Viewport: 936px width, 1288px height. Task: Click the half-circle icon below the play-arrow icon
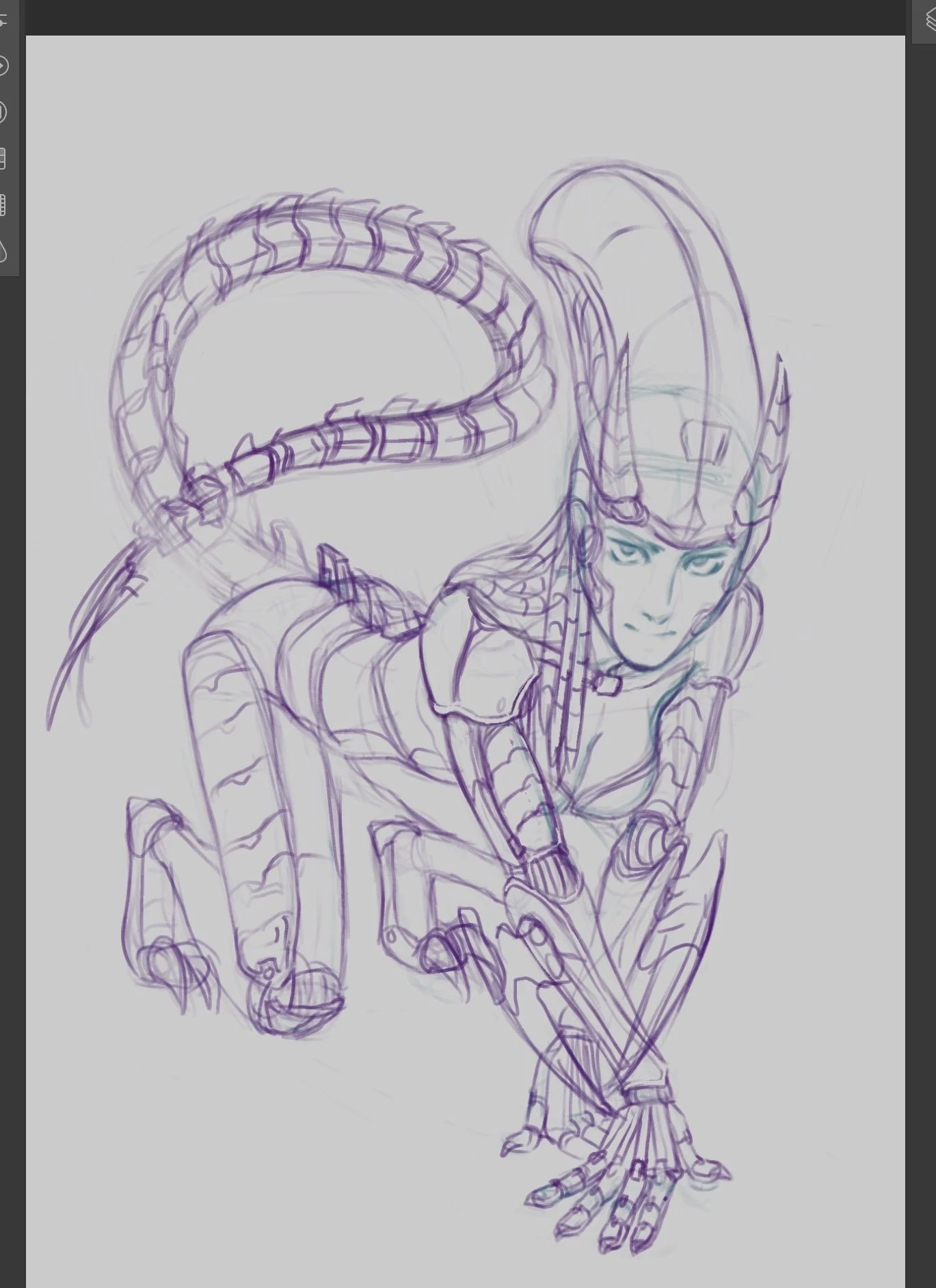[3, 112]
